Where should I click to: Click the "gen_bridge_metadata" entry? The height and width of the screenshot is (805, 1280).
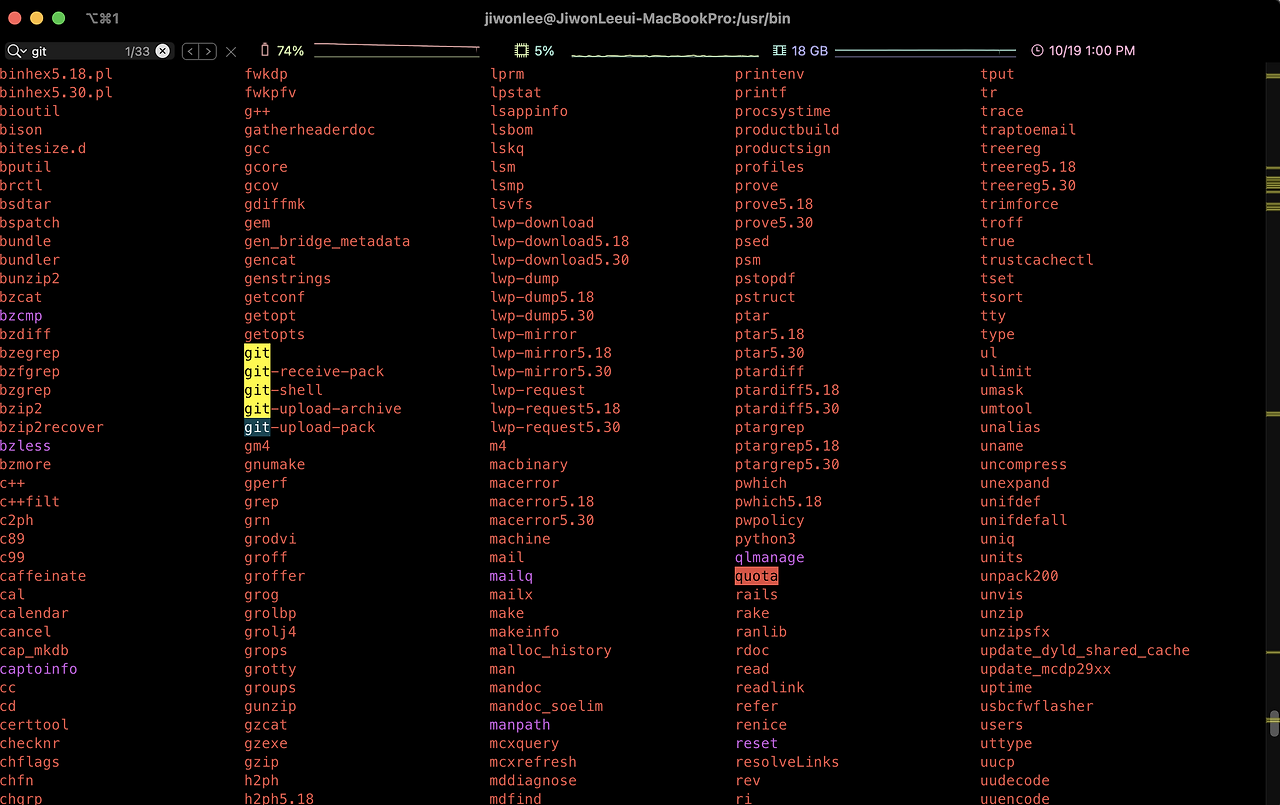[x=327, y=241]
